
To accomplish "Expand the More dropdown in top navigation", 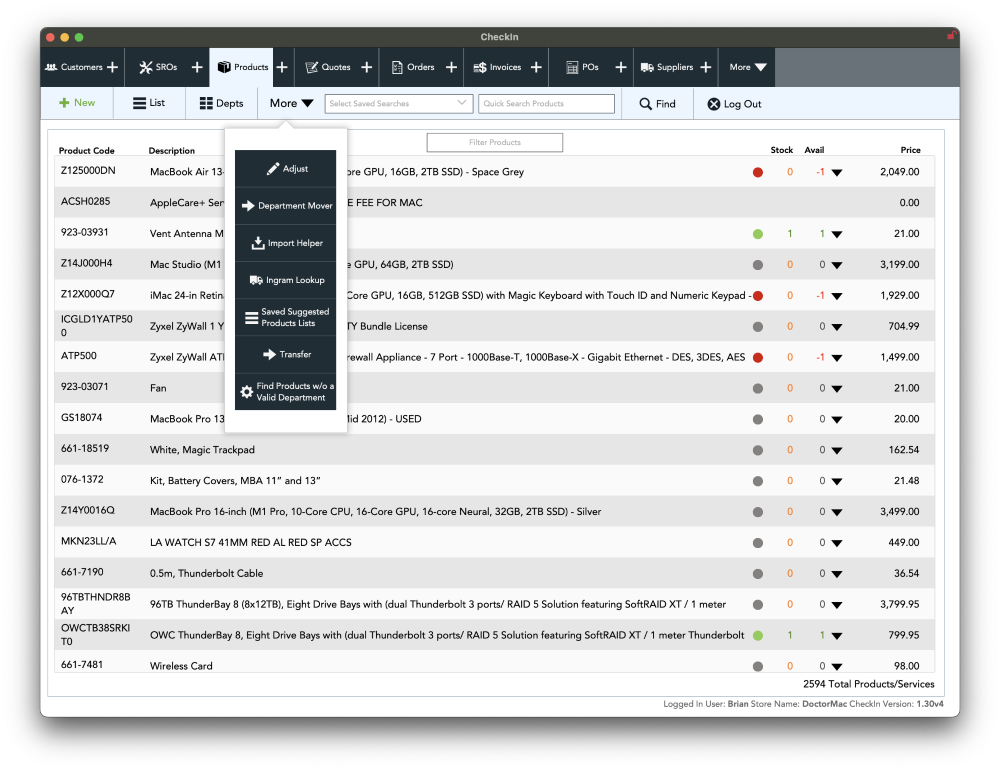I will pos(747,68).
